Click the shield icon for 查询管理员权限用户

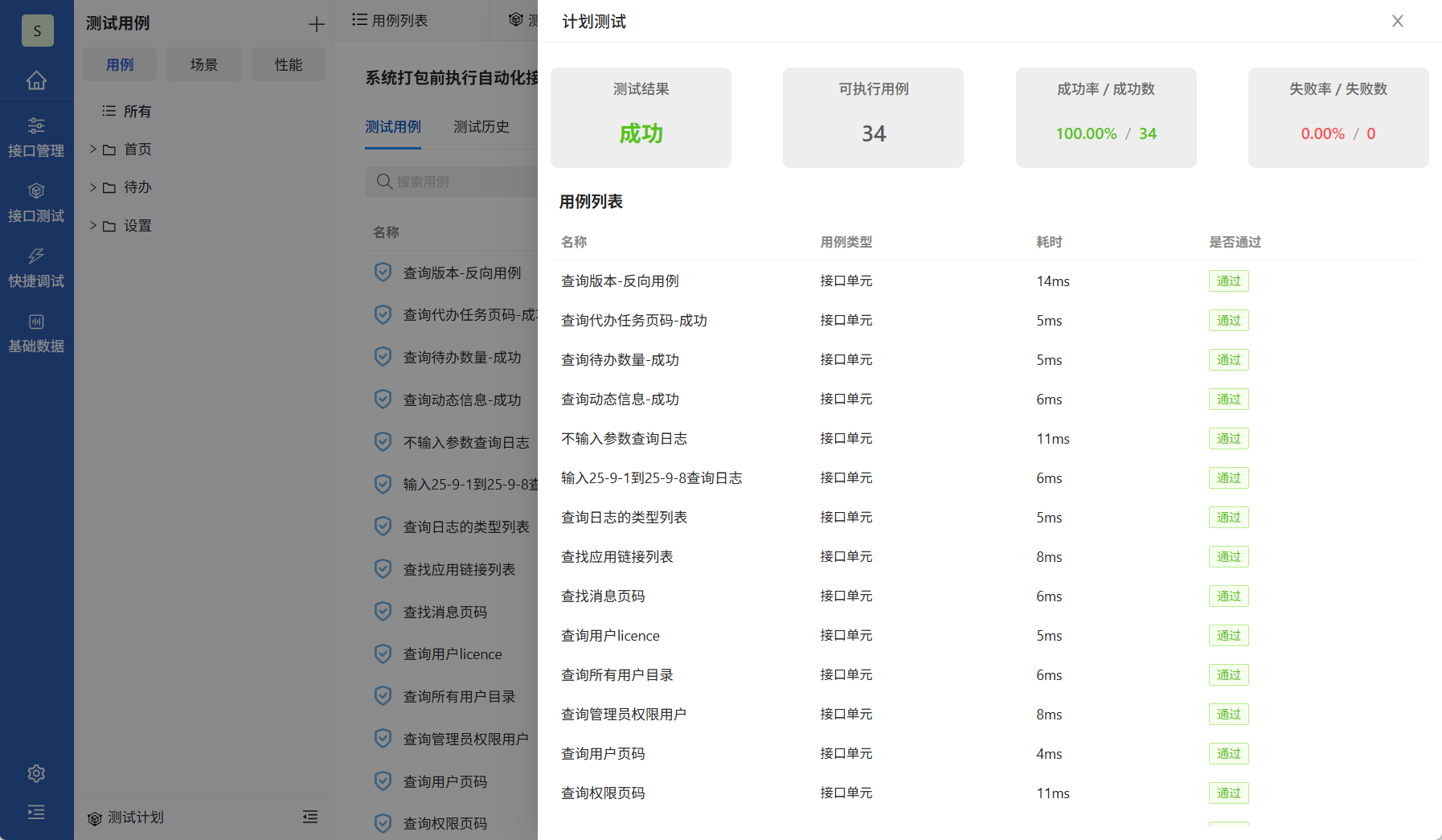click(x=383, y=739)
